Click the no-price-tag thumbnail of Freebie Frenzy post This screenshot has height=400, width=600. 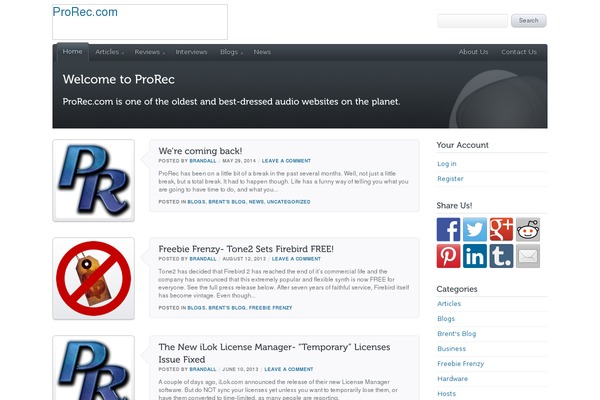pyautogui.click(x=93, y=278)
